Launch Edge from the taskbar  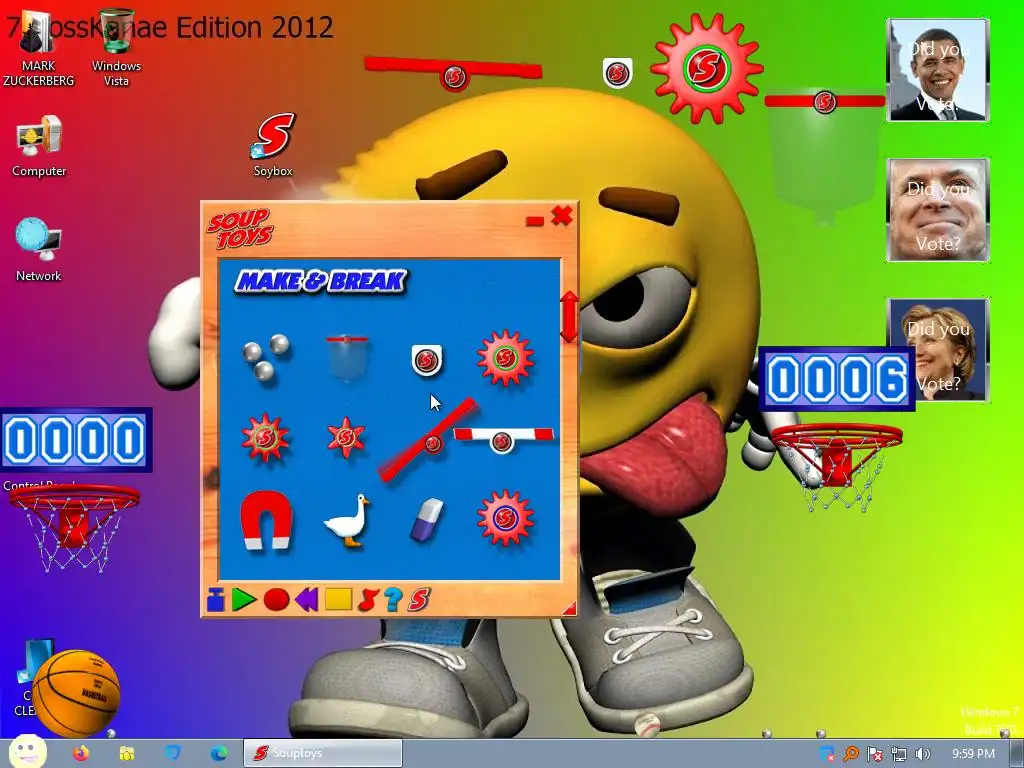[x=219, y=753]
